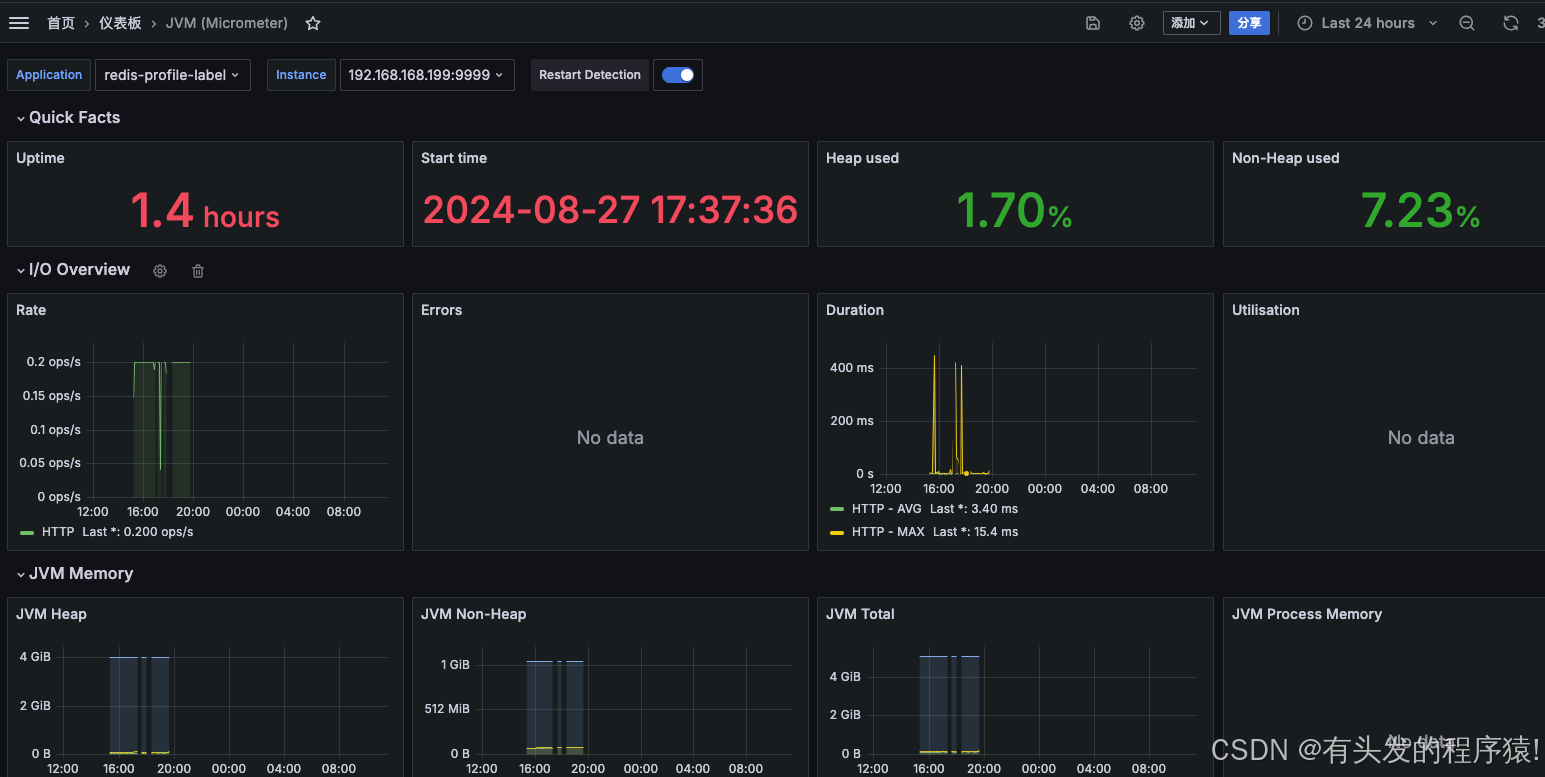This screenshot has width=1545, height=777.
Task: Open the Uptime panel title
Action: click(x=40, y=158)
